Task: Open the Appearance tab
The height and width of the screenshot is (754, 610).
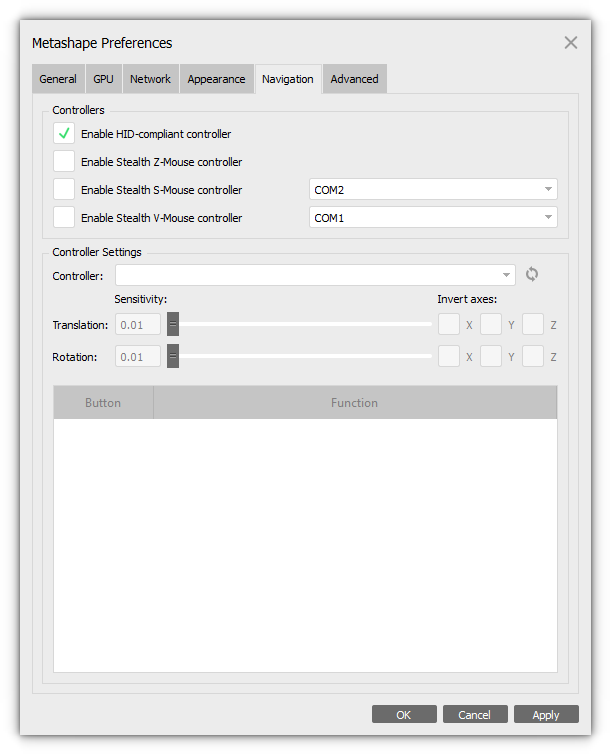Action: tap(216, 79)
